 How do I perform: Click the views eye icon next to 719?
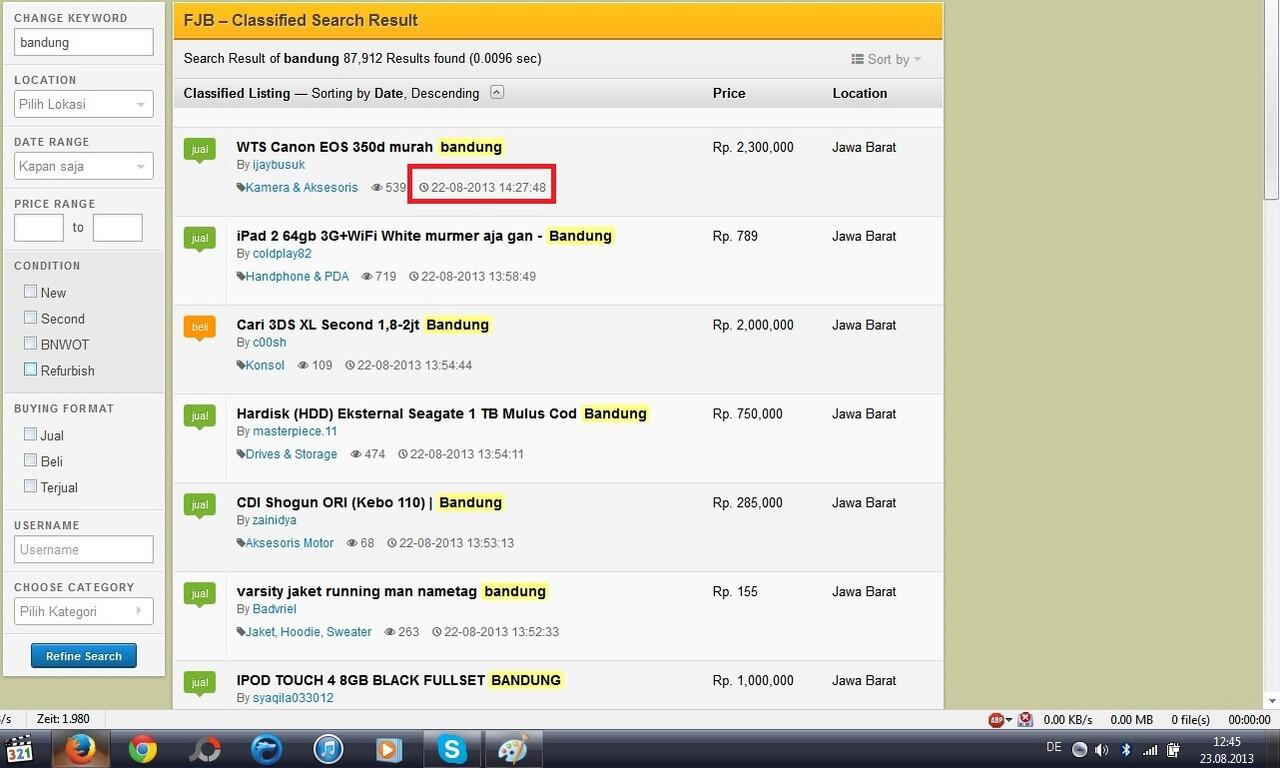pos(367,276)
